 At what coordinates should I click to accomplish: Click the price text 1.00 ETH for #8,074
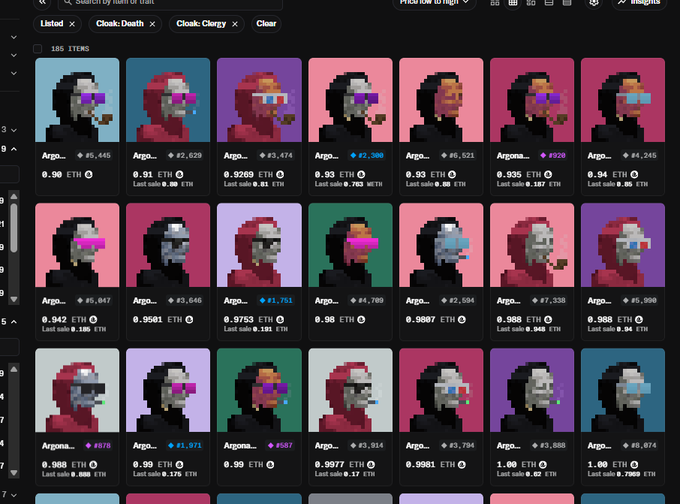coord(607,465)
